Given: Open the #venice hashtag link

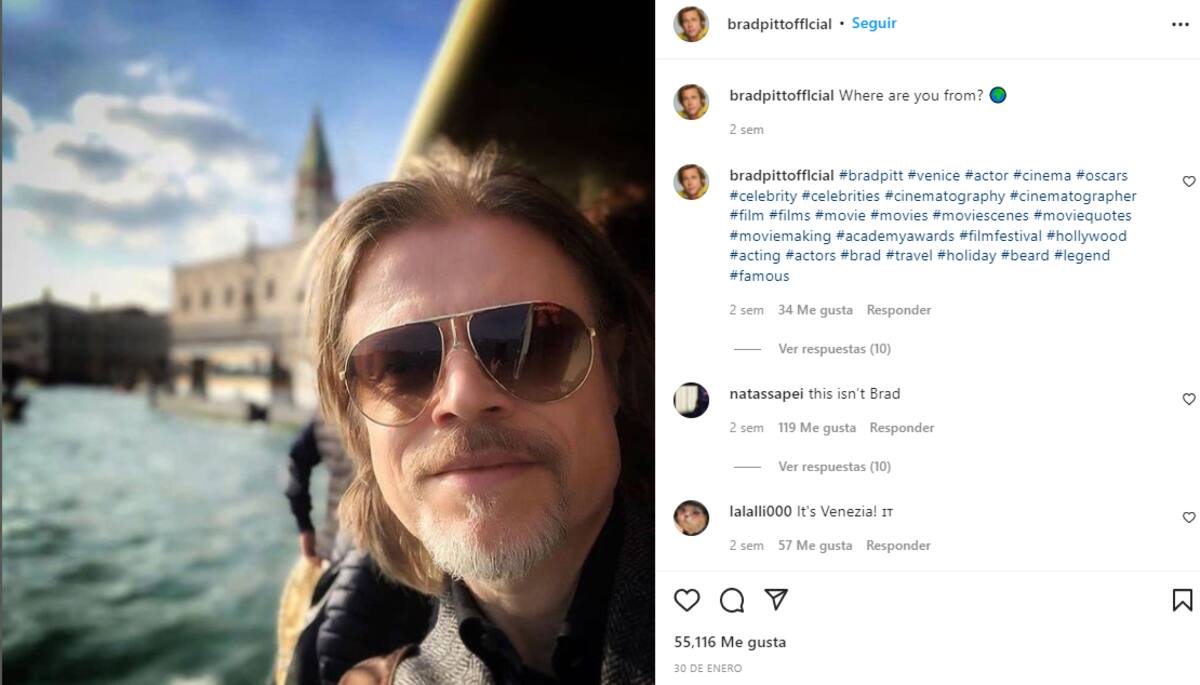Looking at the screenshot, I should click(933, 176).
